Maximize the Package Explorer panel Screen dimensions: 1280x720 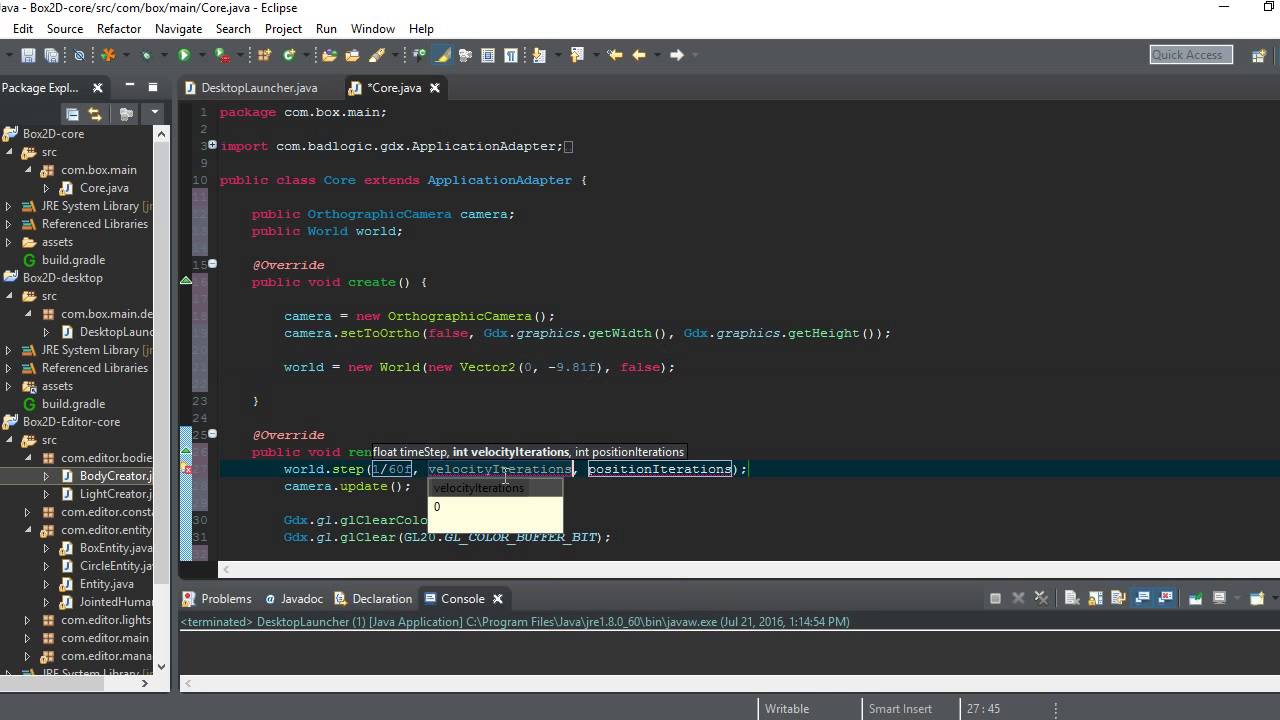[152, 87]
